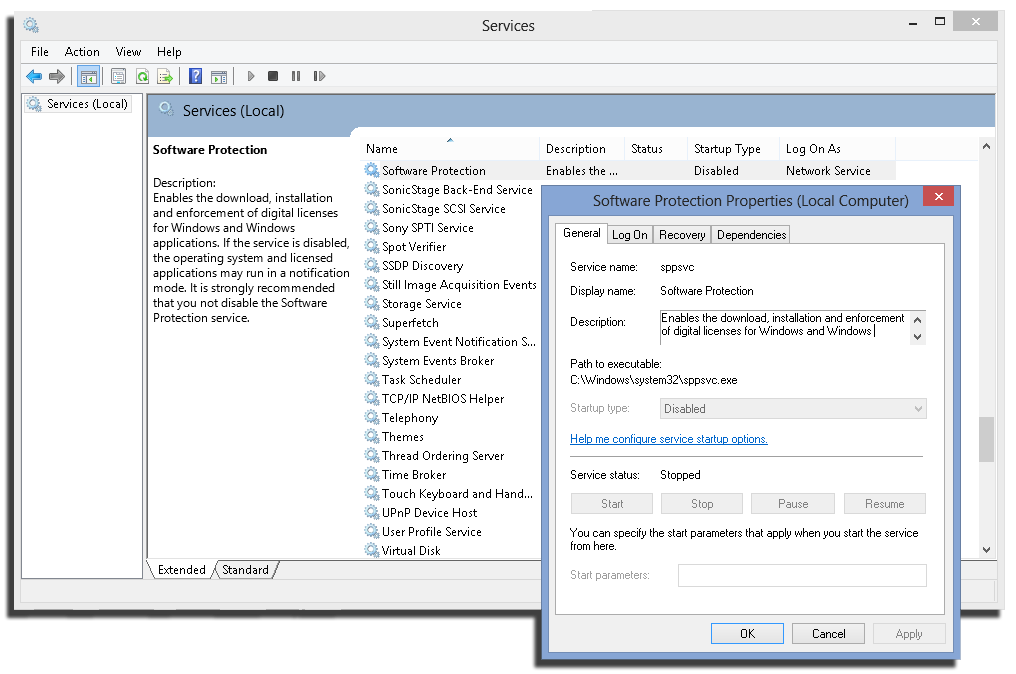Open the Startup type dropdown
The width and height of the screenshot is (1016, 674).
793,409
